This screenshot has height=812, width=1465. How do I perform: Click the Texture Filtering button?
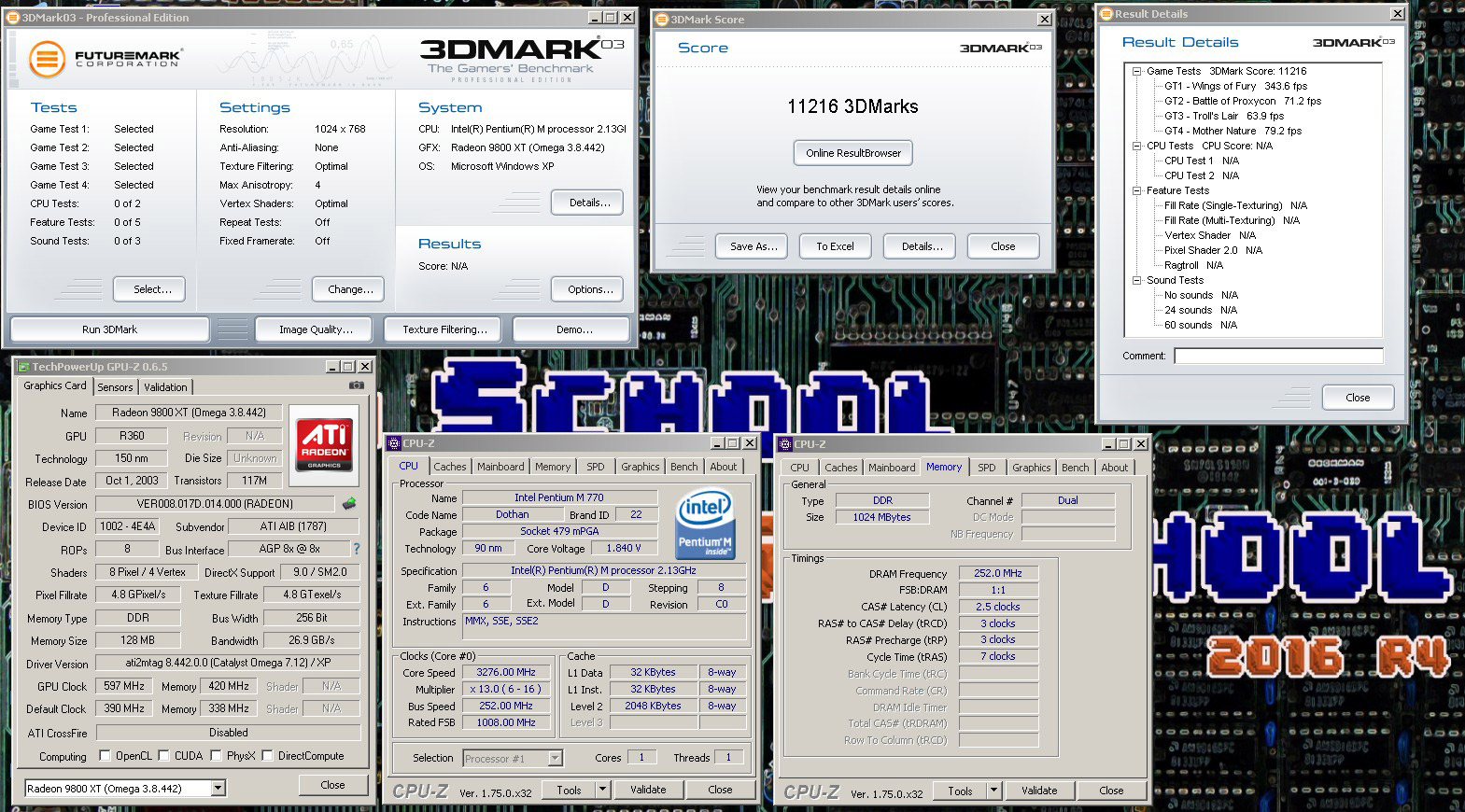coord(444,329)
